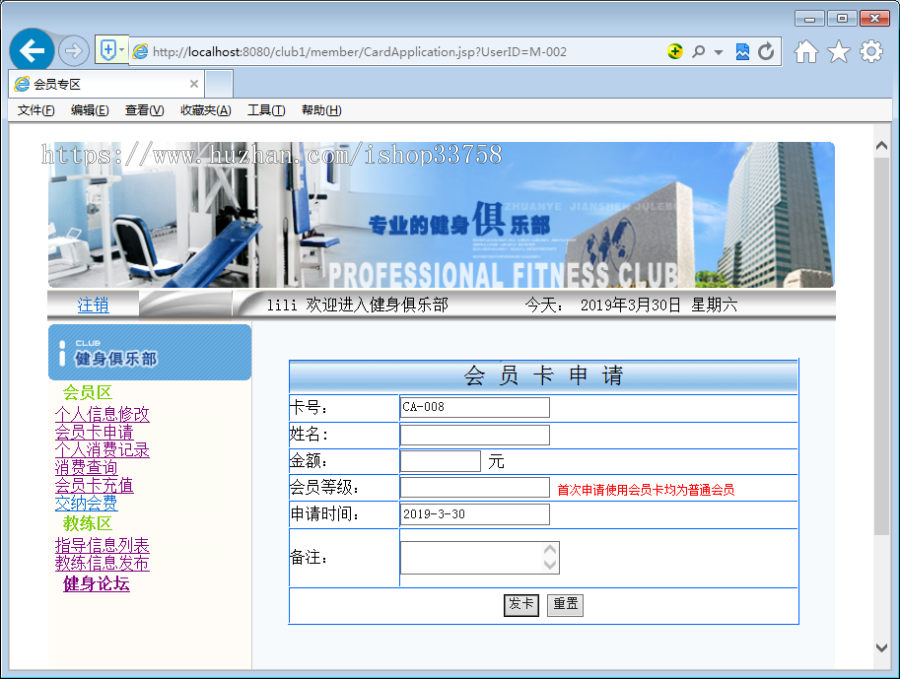The image size is (900, 679).
Task: Click the 发卡 button to issue card
Action: [x=520, y=604]
